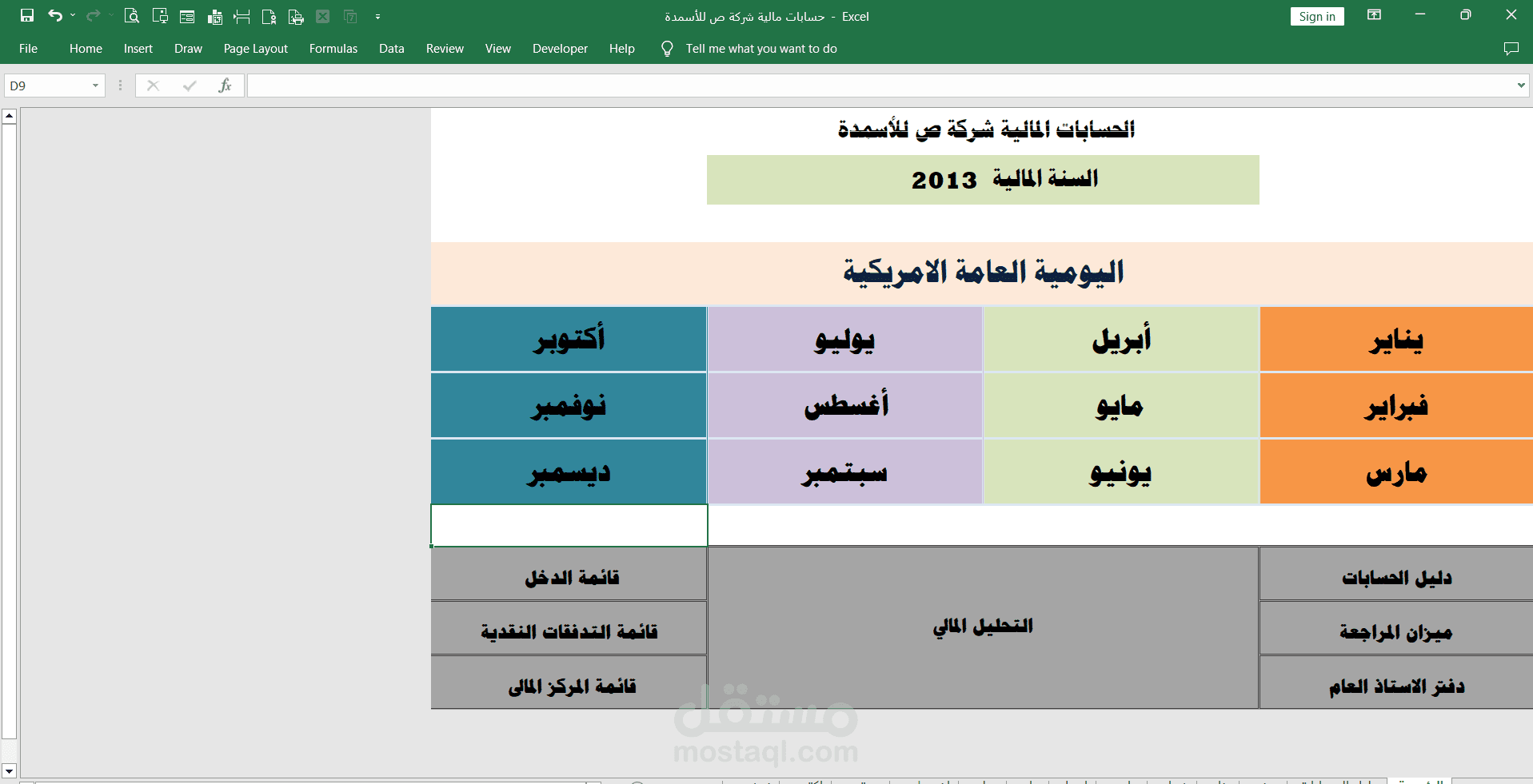
Task: Click the Save icon in Quick Access Toolbar
Action: coord(27,16)
